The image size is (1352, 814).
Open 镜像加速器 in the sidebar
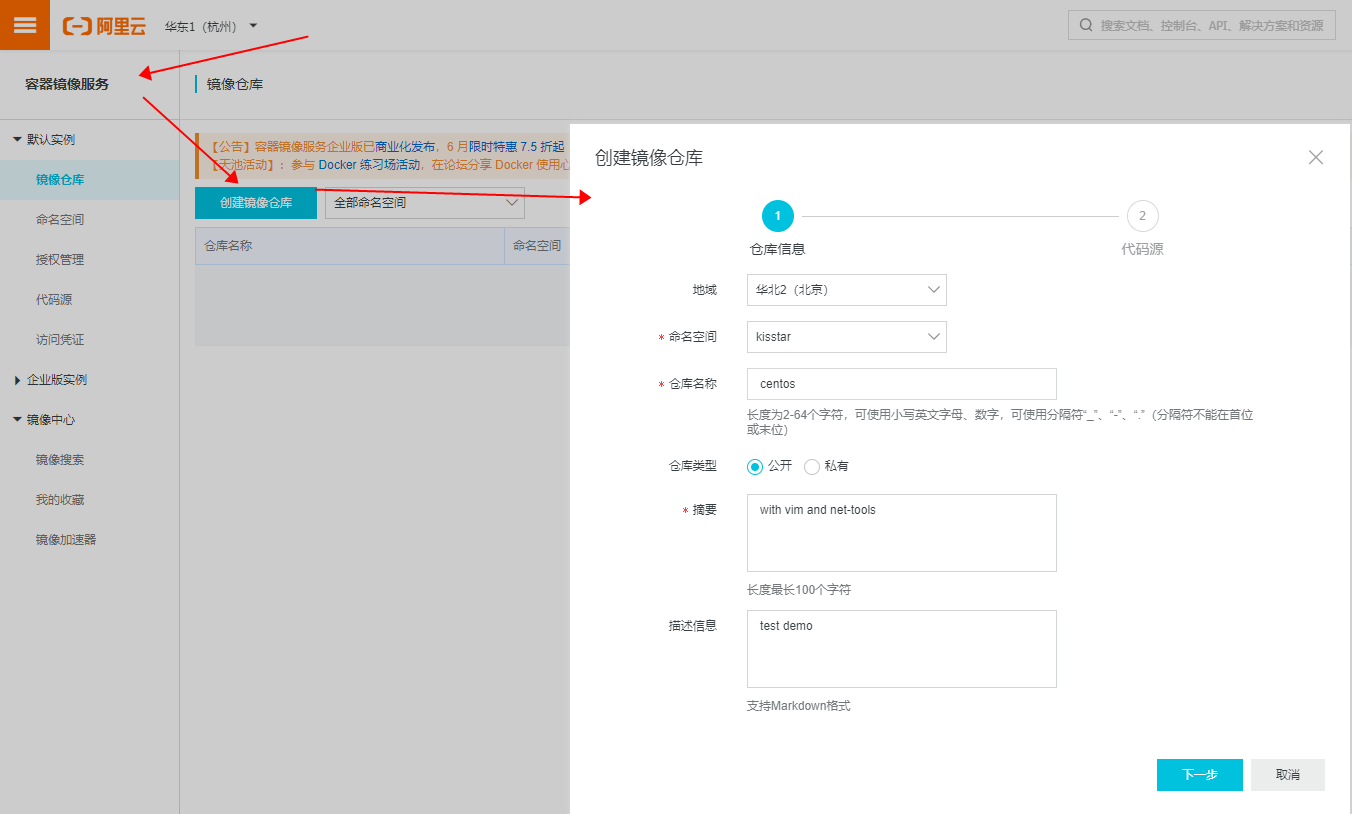(66, 540)
